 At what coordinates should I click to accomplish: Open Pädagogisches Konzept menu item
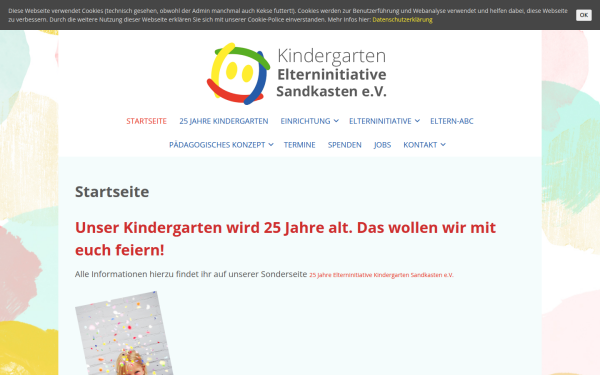pyautogui.click(x=217, y=145)
